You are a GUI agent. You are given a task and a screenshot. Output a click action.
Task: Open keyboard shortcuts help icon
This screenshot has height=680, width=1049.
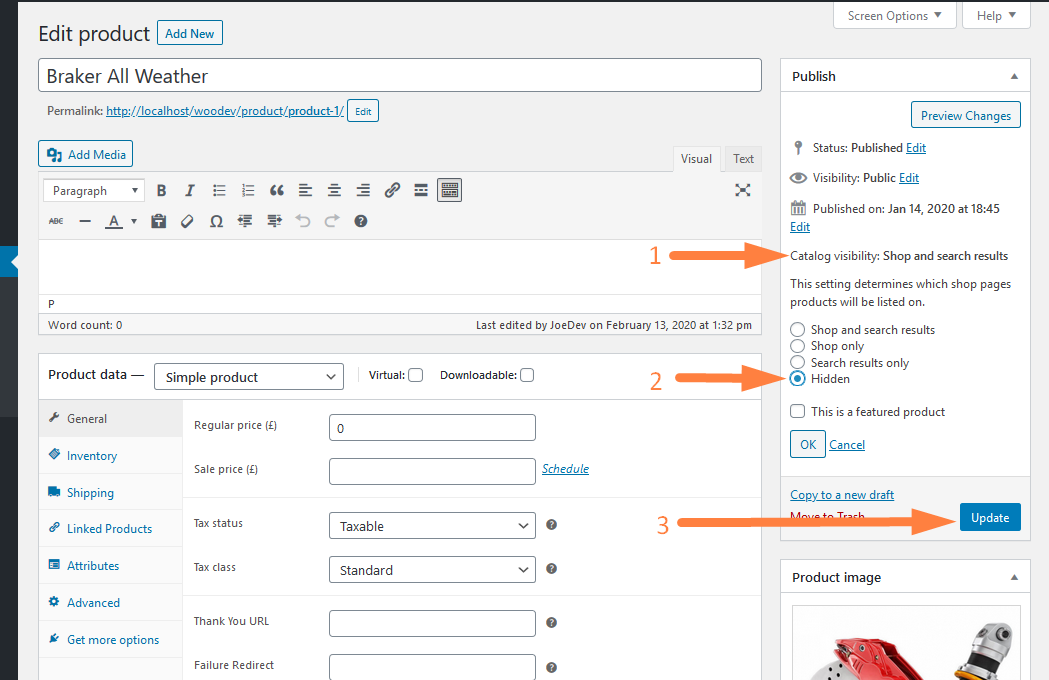(361, 221)
